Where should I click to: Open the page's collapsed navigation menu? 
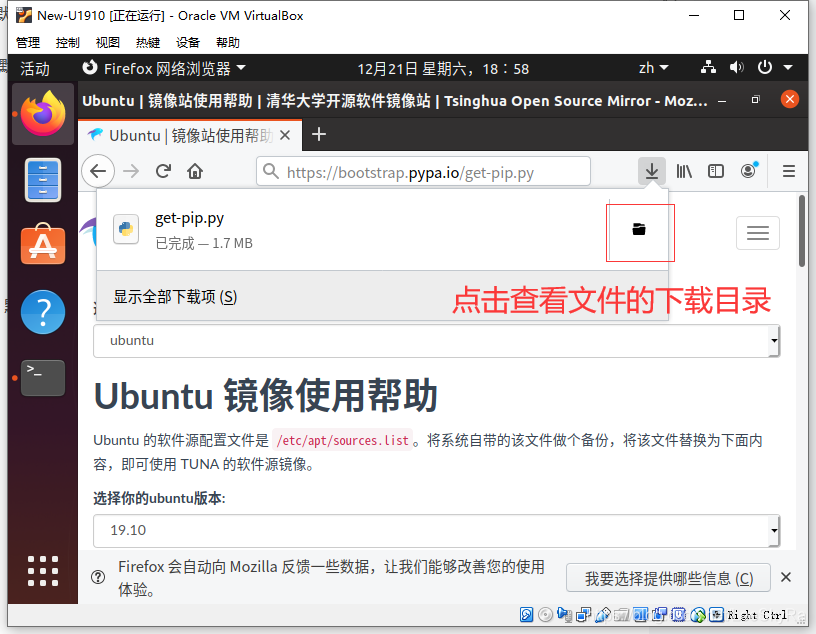coord(758,233)
